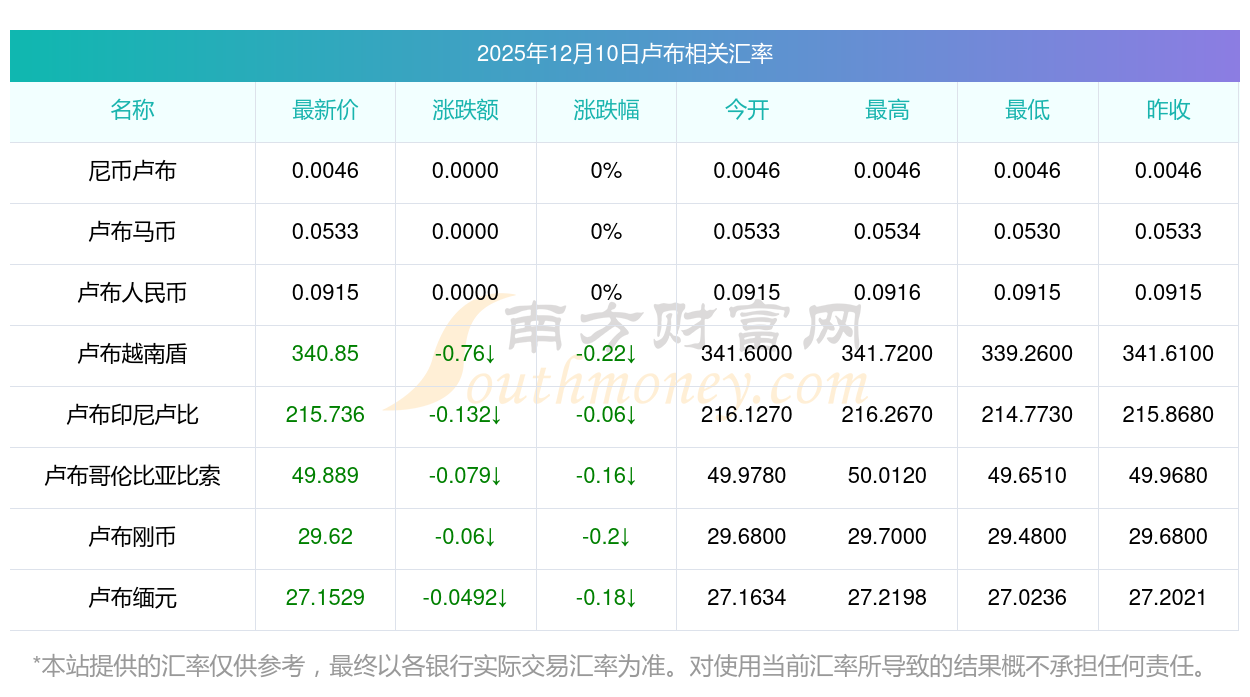Click the title 2025年12月10日卢布相关汇率
The height and width of the screenshot is (697, 1250).
[x=624, y=54]
